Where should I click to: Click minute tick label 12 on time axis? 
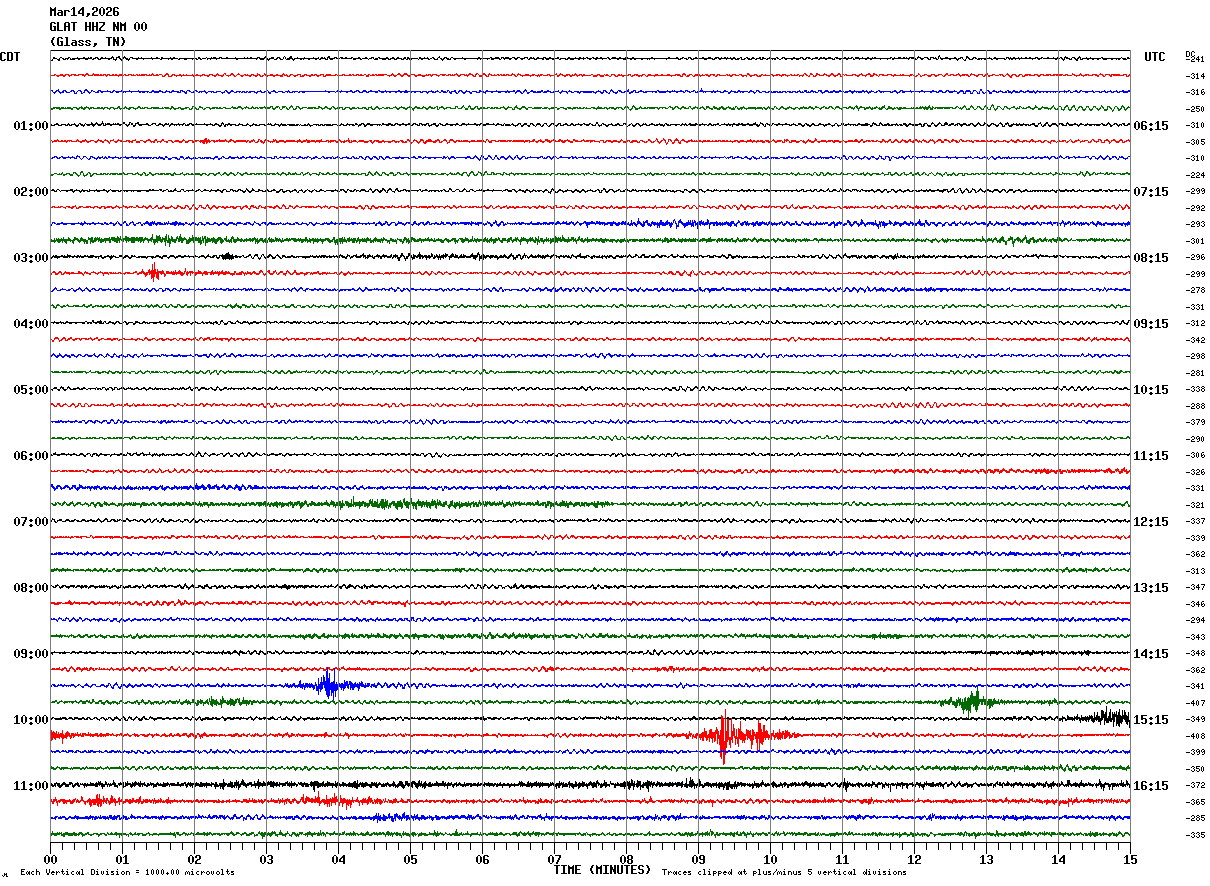pos(914,859)
